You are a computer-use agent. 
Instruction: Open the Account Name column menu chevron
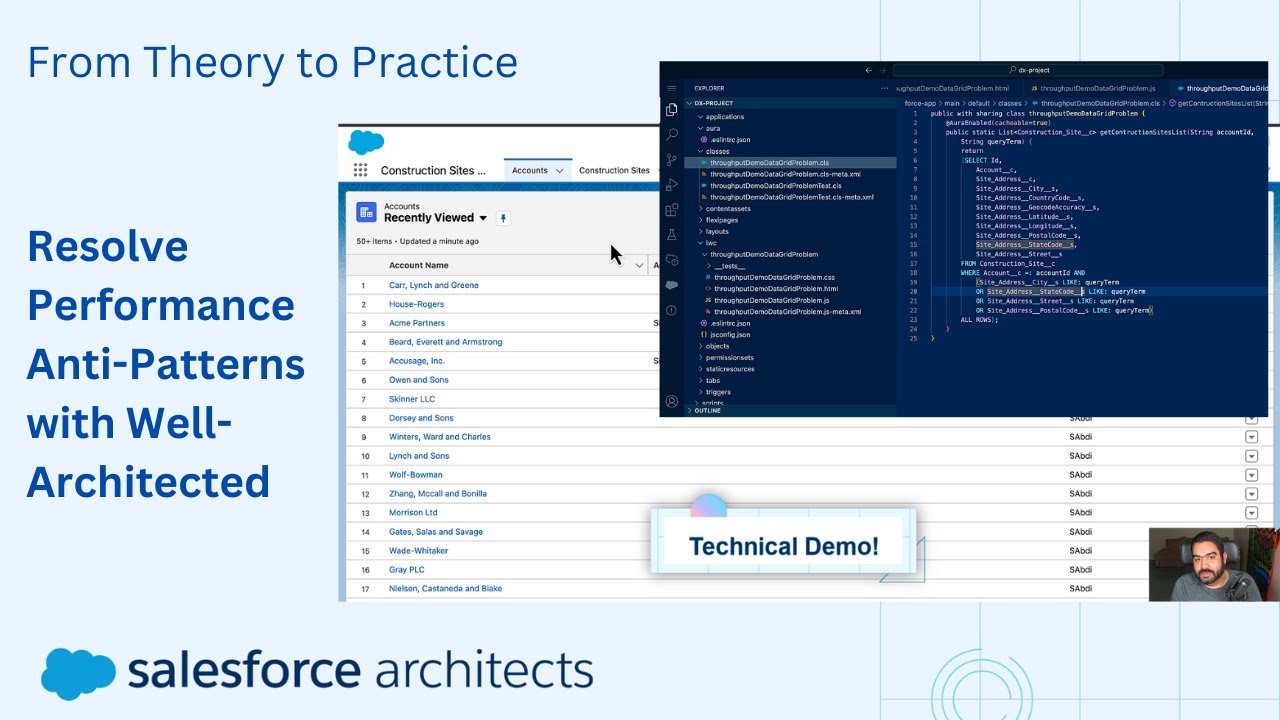point(637,265)
